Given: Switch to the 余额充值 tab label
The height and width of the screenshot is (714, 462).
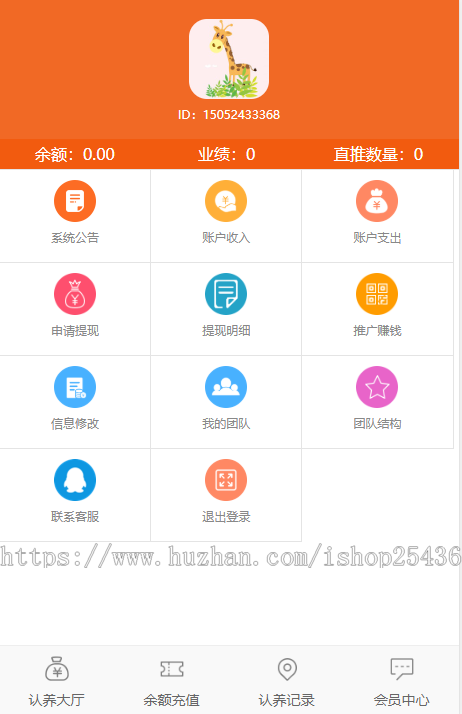Looking at the screenshot, I should click(x=172, y=700).
